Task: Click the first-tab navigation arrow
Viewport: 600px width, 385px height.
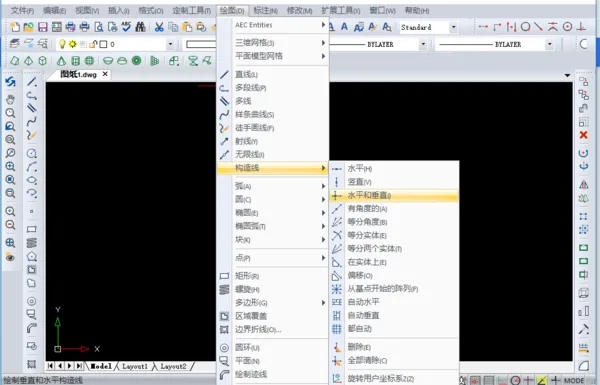Action: [51, 366]
